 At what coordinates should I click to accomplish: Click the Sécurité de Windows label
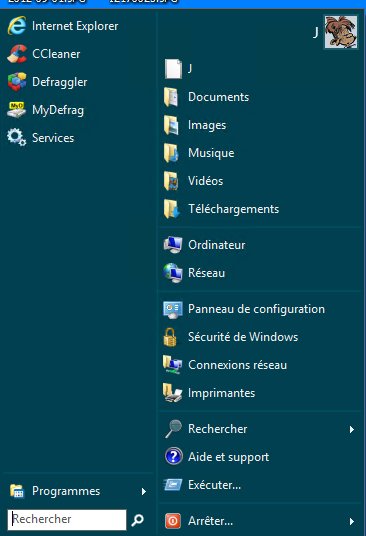coord(243,337)
